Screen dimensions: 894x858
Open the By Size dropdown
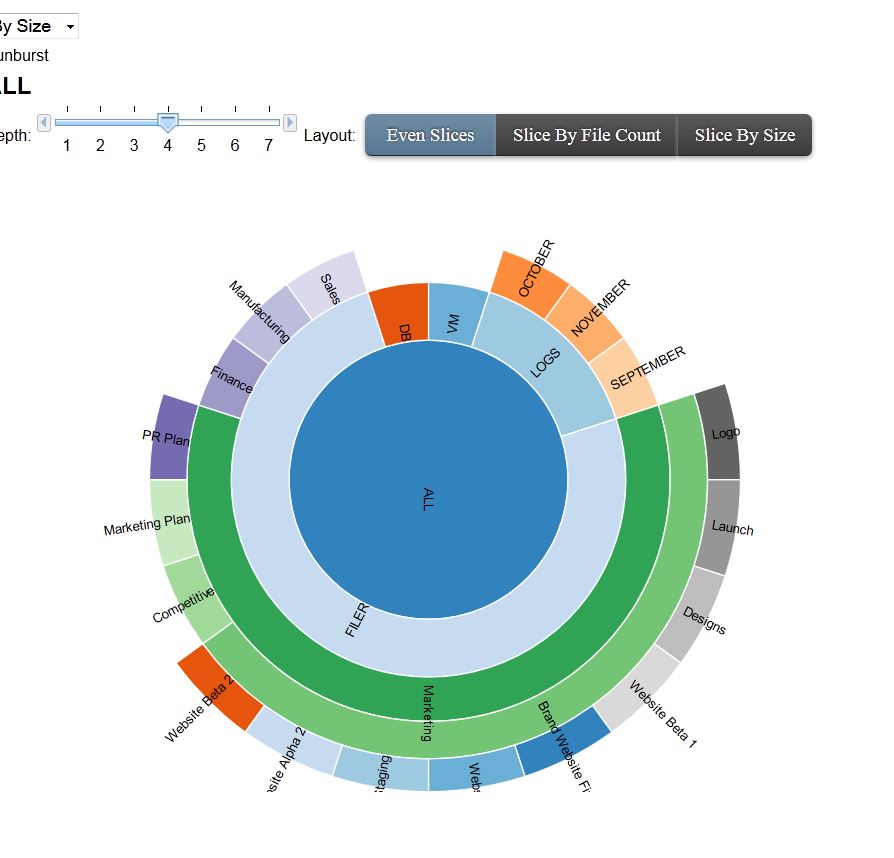click(x=38, y=26)
